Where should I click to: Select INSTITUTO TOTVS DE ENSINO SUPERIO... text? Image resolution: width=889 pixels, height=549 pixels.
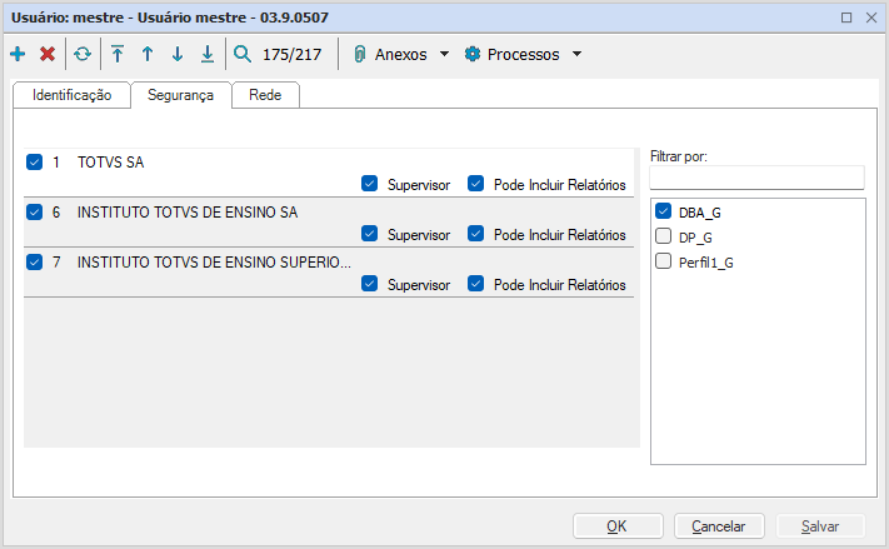[214, 263]
